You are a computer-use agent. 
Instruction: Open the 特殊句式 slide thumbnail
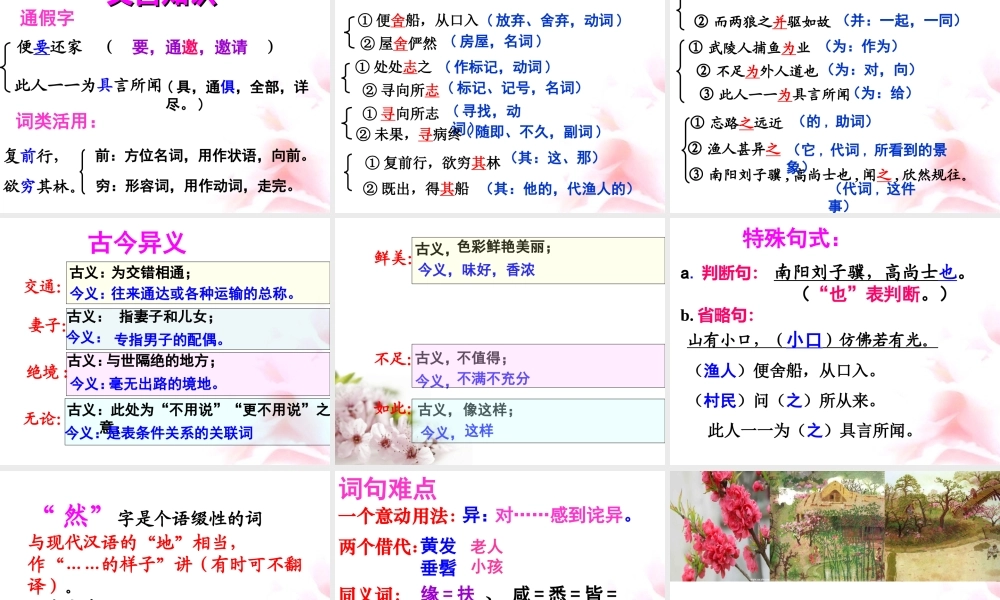click(835, 341)
